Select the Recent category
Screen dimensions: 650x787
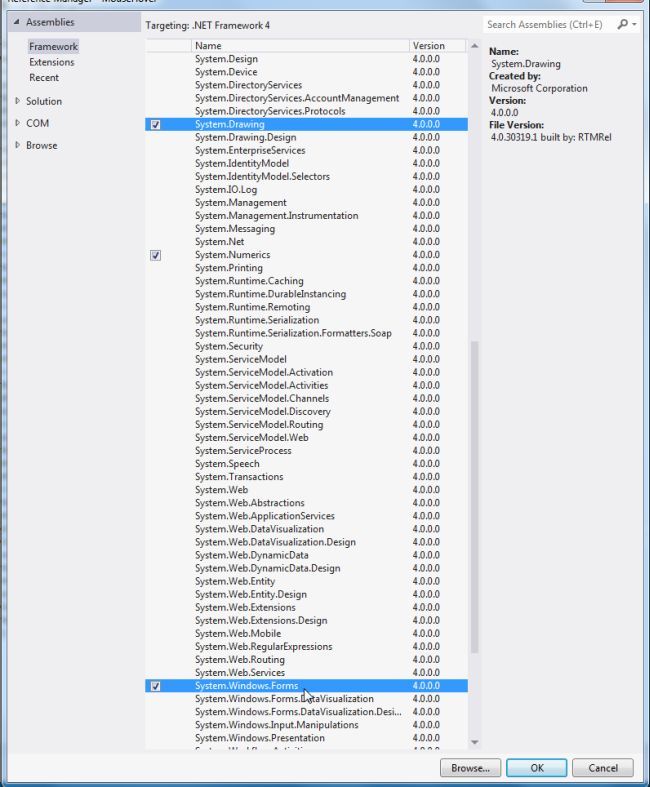coord(44,78)
